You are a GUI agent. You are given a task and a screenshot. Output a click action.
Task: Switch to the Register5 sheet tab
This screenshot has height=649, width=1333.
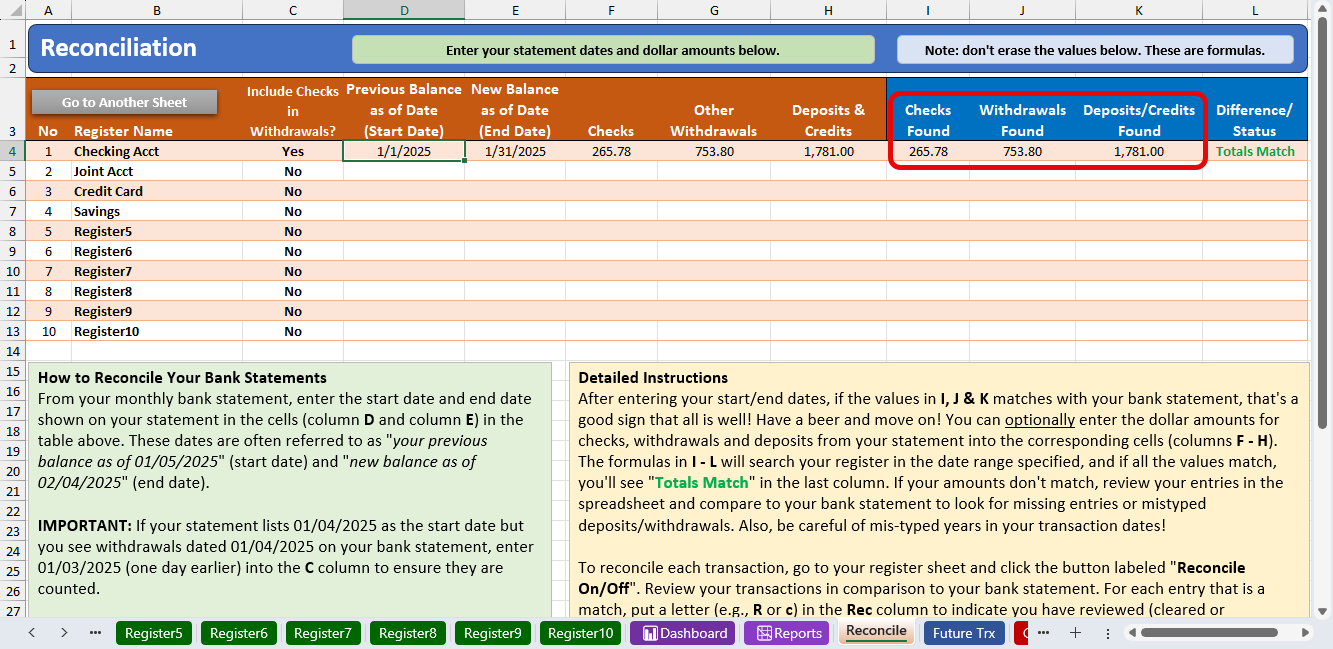154,633
